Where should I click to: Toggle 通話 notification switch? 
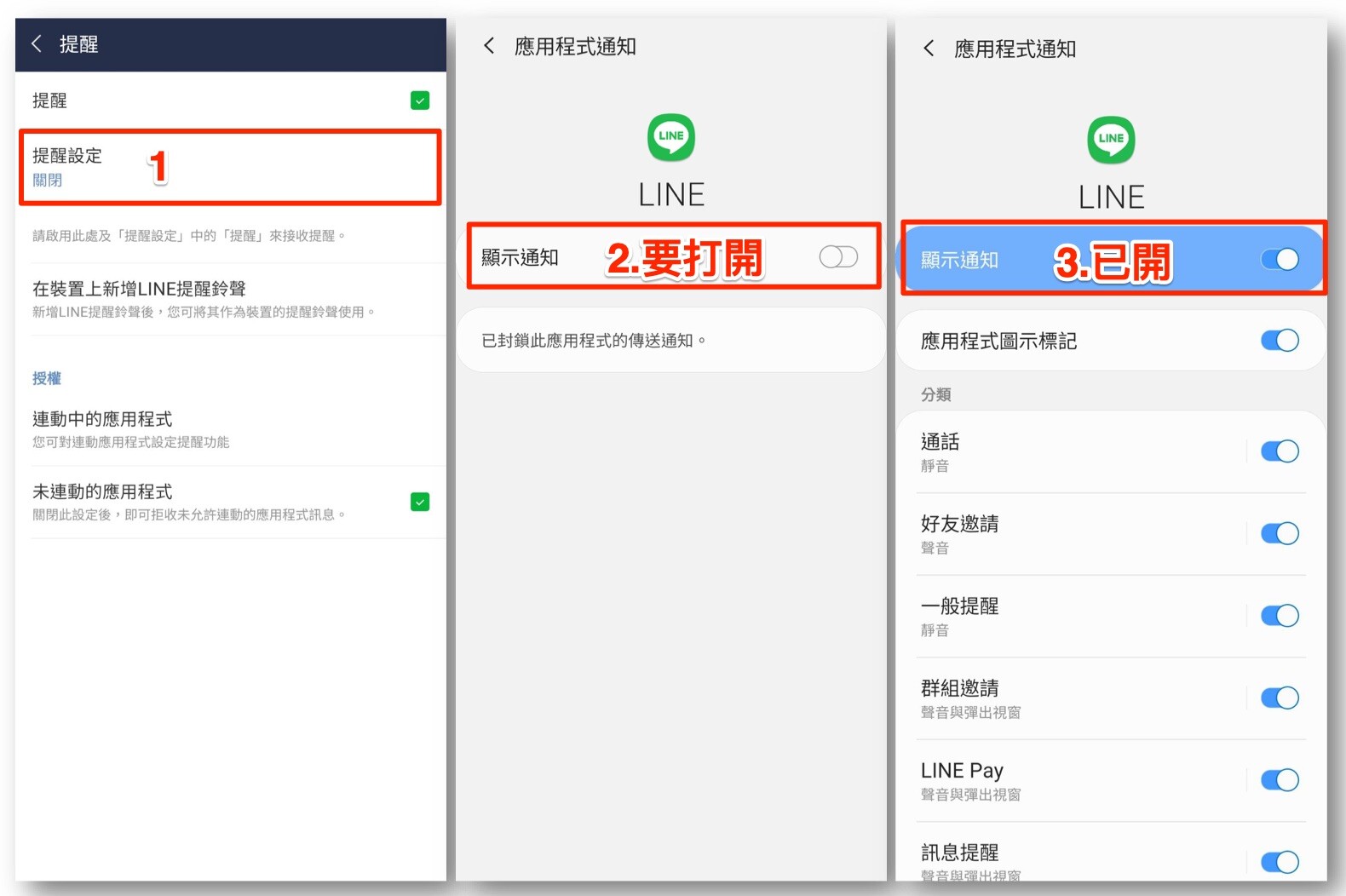point(1280,451)
